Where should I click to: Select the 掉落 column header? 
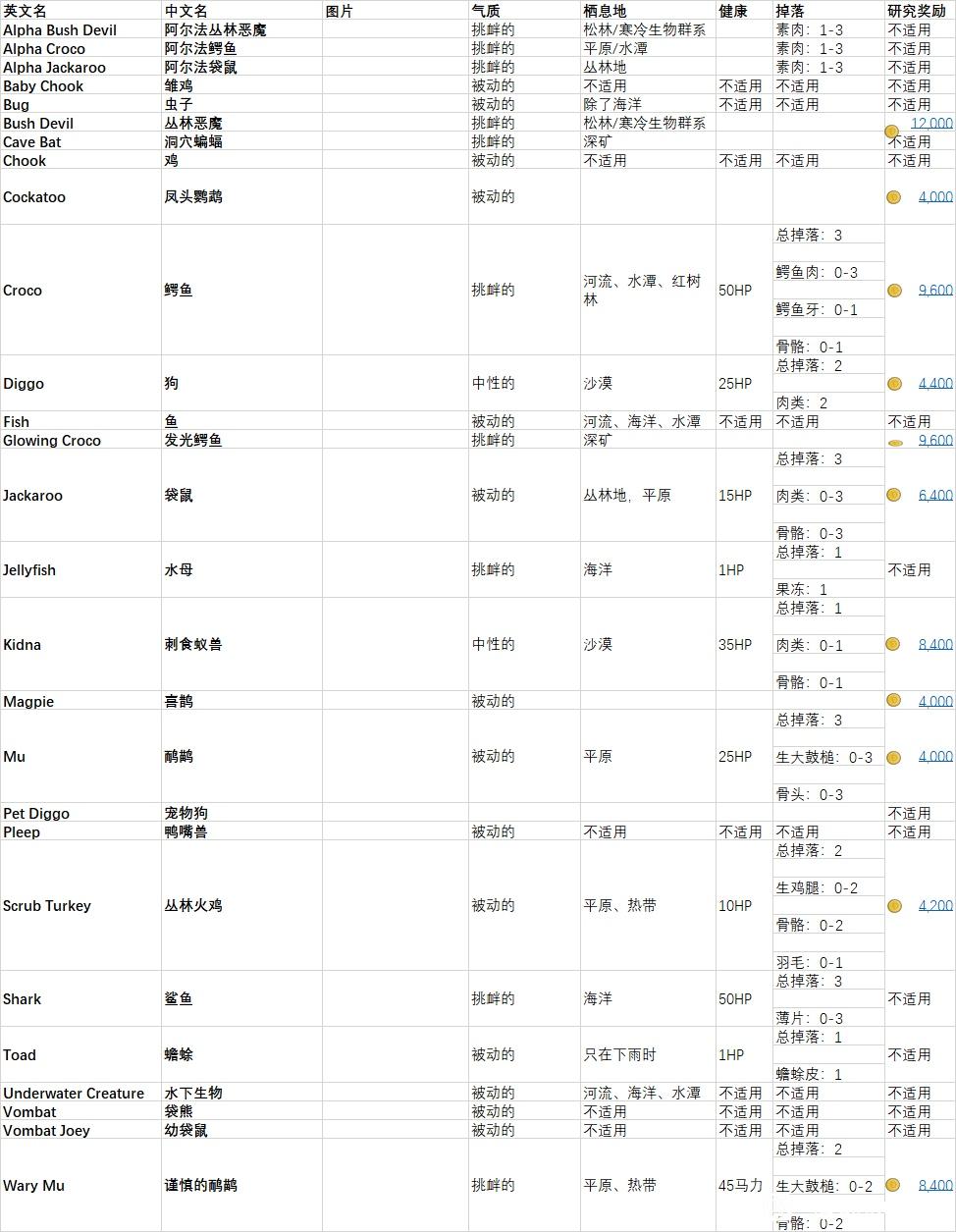790,10
